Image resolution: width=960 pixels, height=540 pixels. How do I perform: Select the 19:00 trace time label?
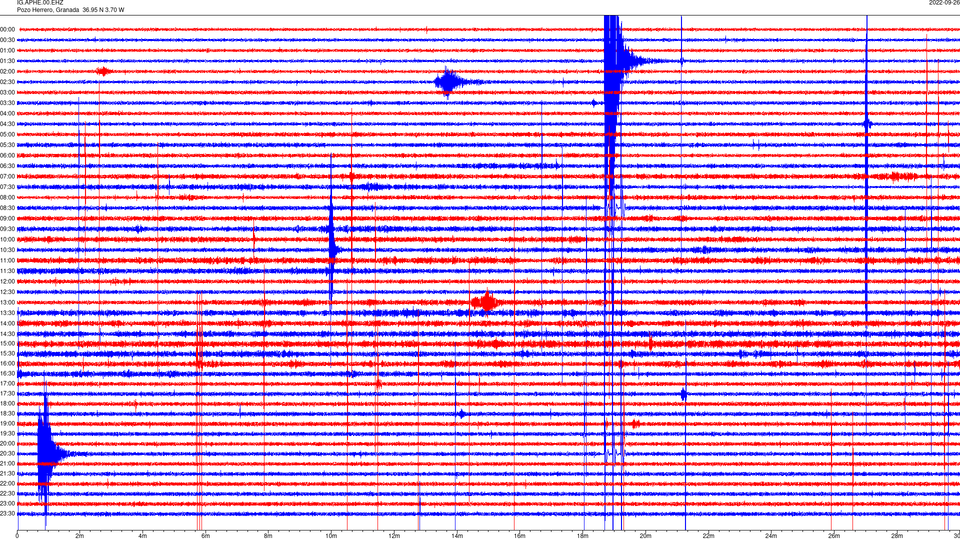click(x=8, y=424)
